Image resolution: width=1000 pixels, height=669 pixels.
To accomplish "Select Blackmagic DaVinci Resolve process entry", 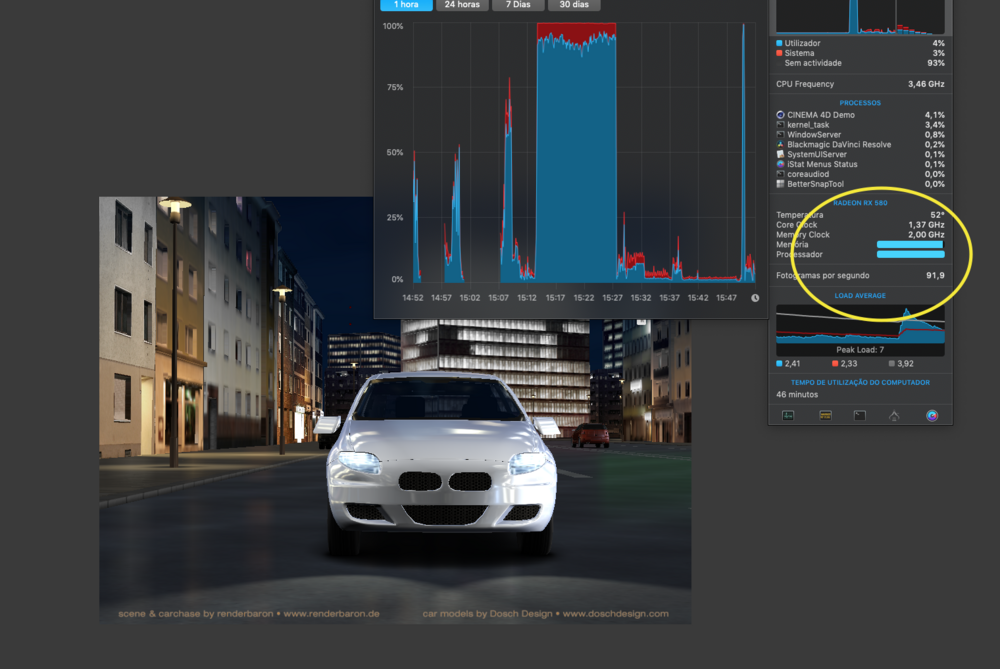I will click(838, 145).
